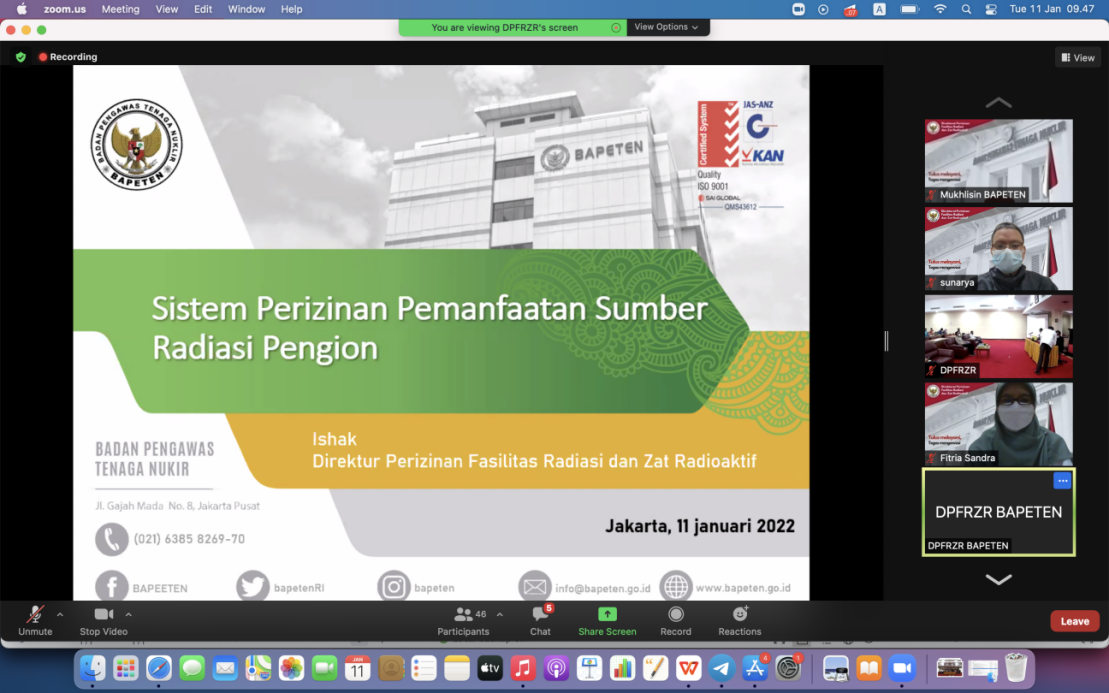Screen dimensions: 1109x693
Task: Open the Help menu
Action: click(x=291, y=9)
